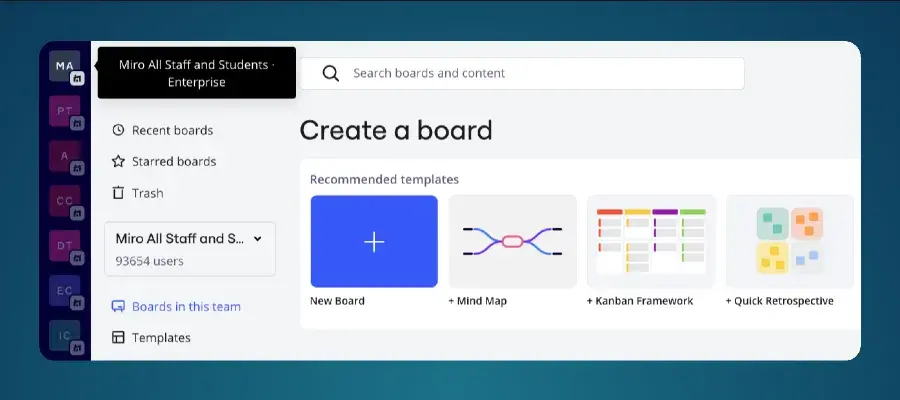This screenshot has height=400, width=900.
Task: Choose the Kanban Framework template thumbnail
Action: coord(651,242)
